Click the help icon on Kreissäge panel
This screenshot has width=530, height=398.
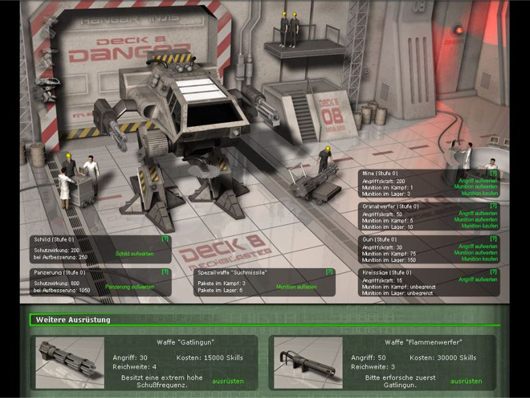click(493, 272)
